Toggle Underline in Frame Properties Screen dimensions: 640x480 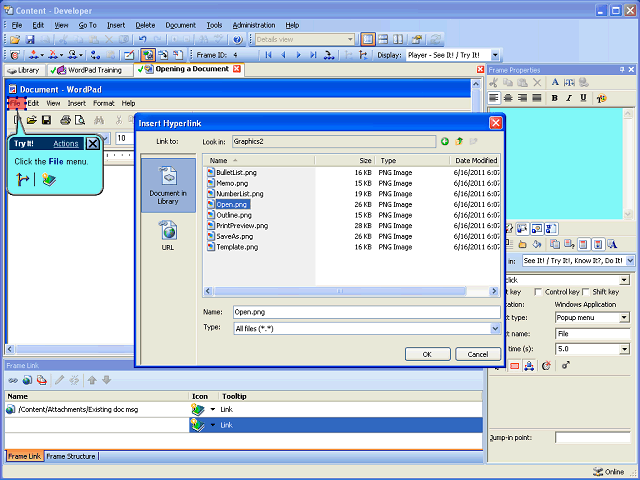click(x=583, y=98)
